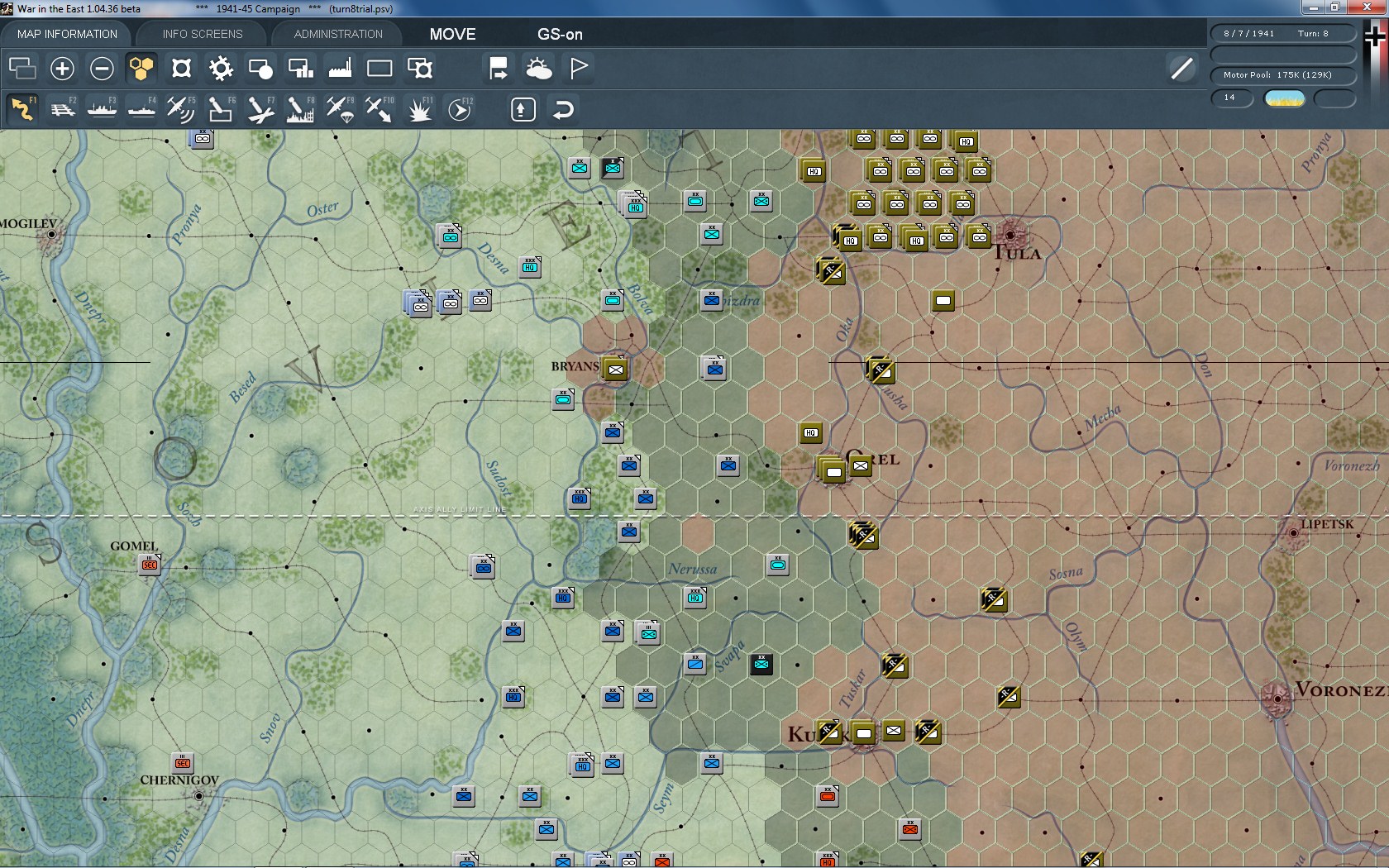Viewport: 1389px width, 868px height.
Task: Select the black highlighted unit near Svapa
Action: click(x=761, y=663)
